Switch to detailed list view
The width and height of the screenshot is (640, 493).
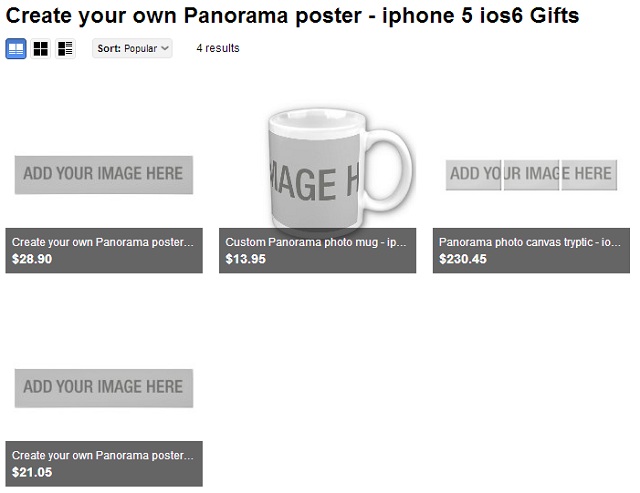coord(65,49)
